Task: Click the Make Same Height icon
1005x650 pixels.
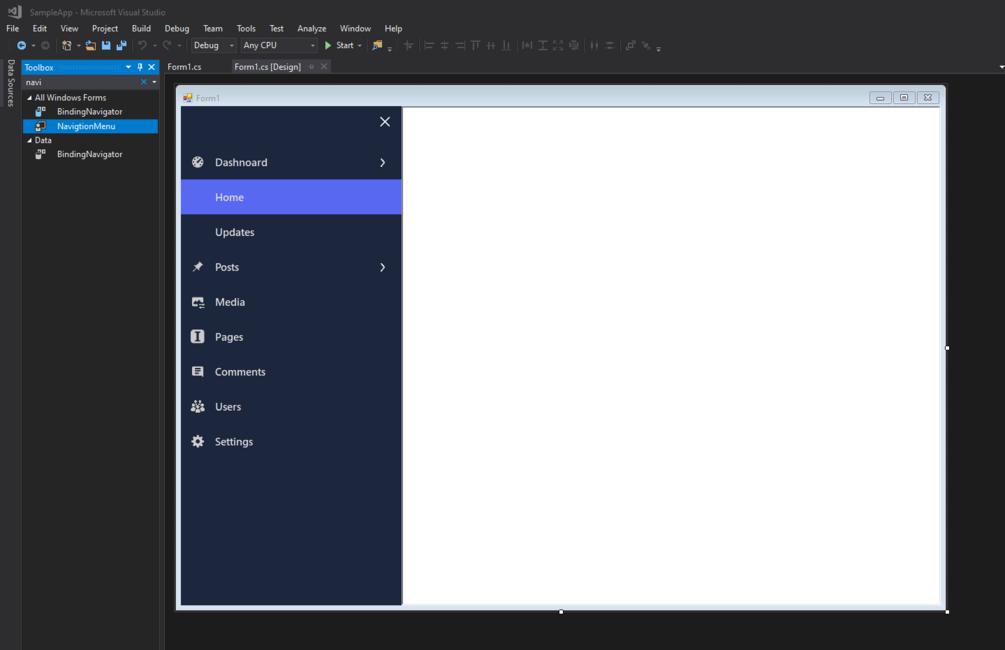Action: [x=543, y=46]
